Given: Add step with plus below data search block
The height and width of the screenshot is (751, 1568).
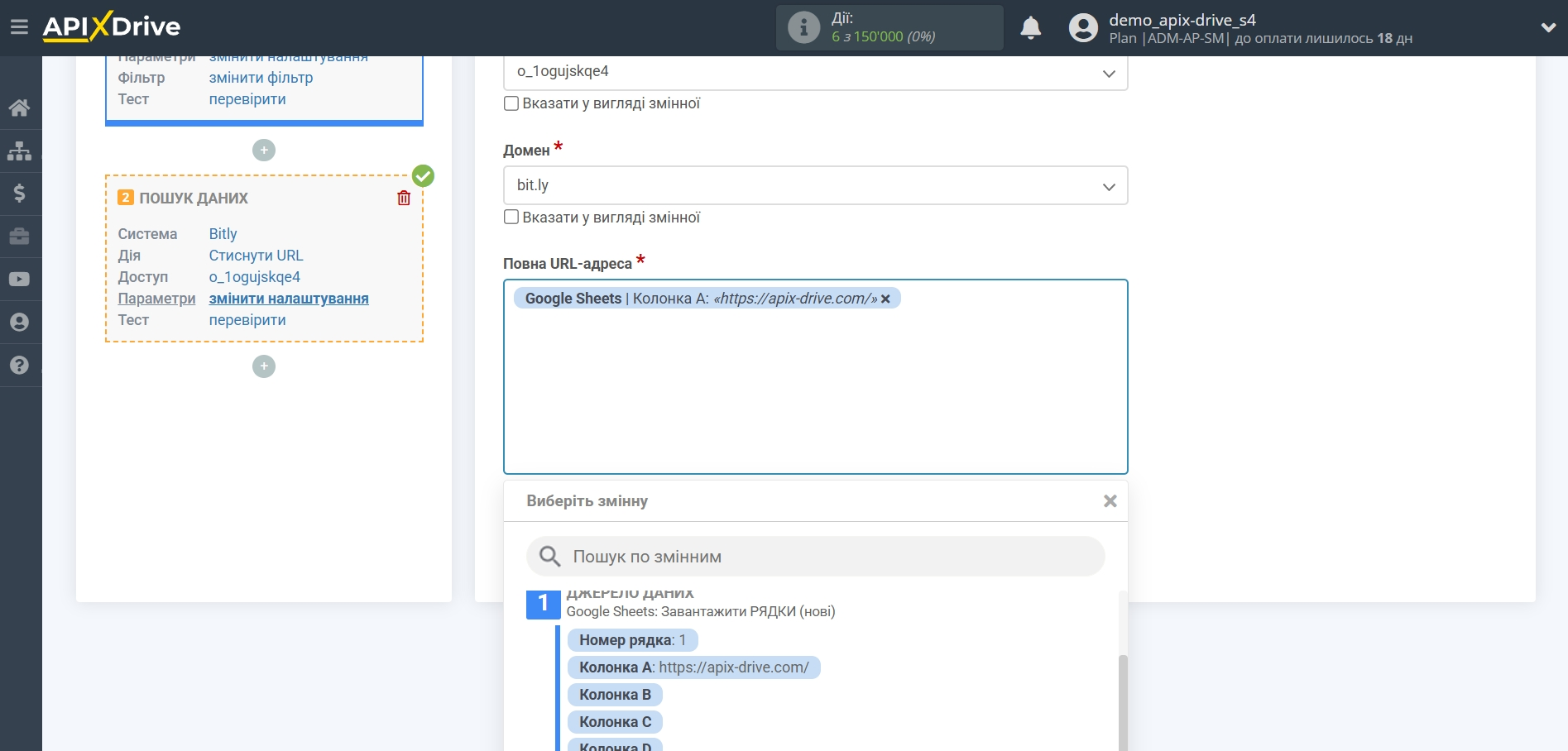Looking at the screenshot, I should [x=264, y=366].
